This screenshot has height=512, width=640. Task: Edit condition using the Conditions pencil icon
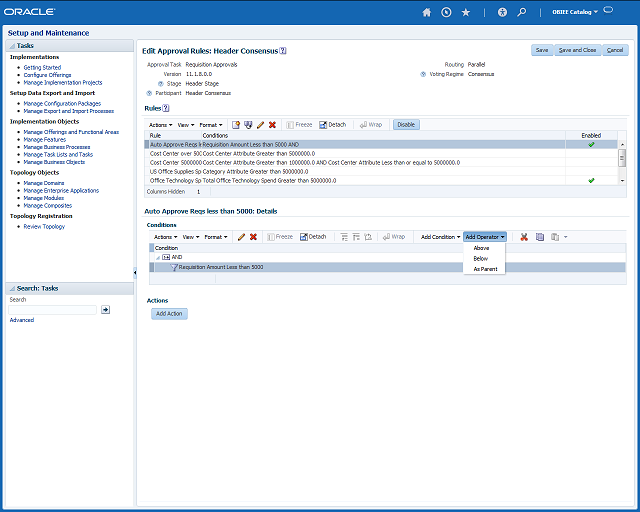(241, 237)
